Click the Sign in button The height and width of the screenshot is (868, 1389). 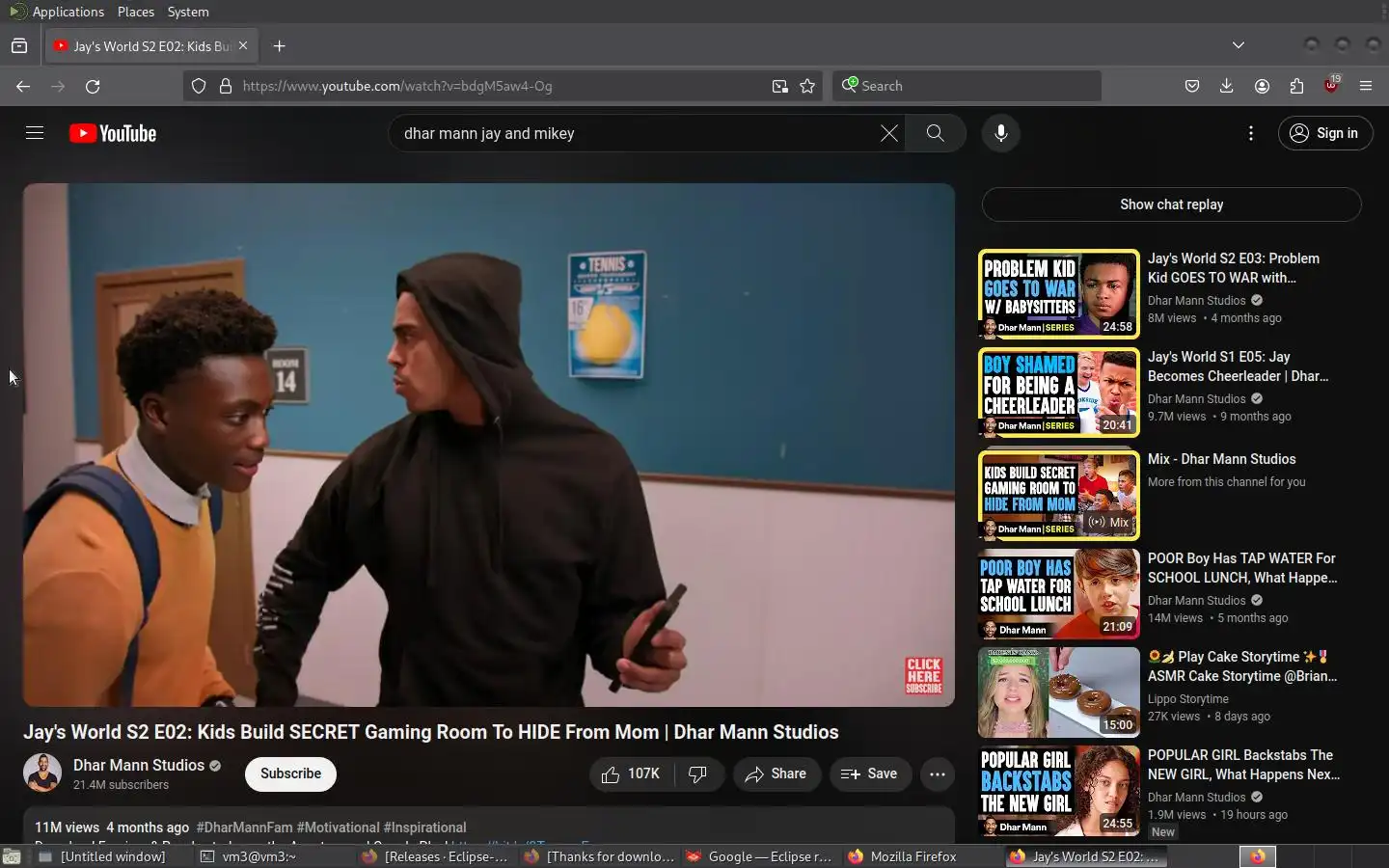pyautogui.click(x=1325, y=133)
